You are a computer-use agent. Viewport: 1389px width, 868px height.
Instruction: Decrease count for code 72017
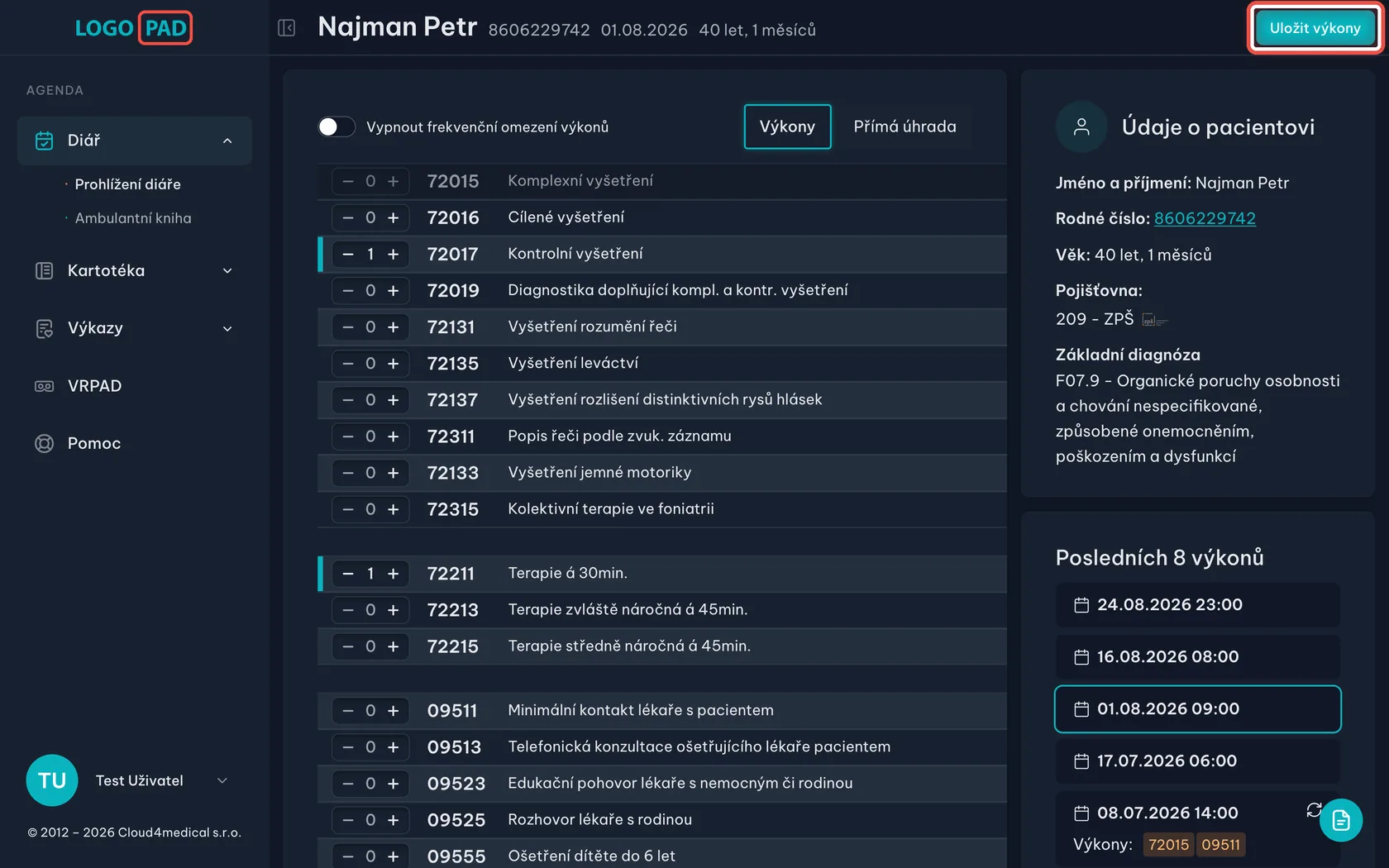click(x=348, y=254)
